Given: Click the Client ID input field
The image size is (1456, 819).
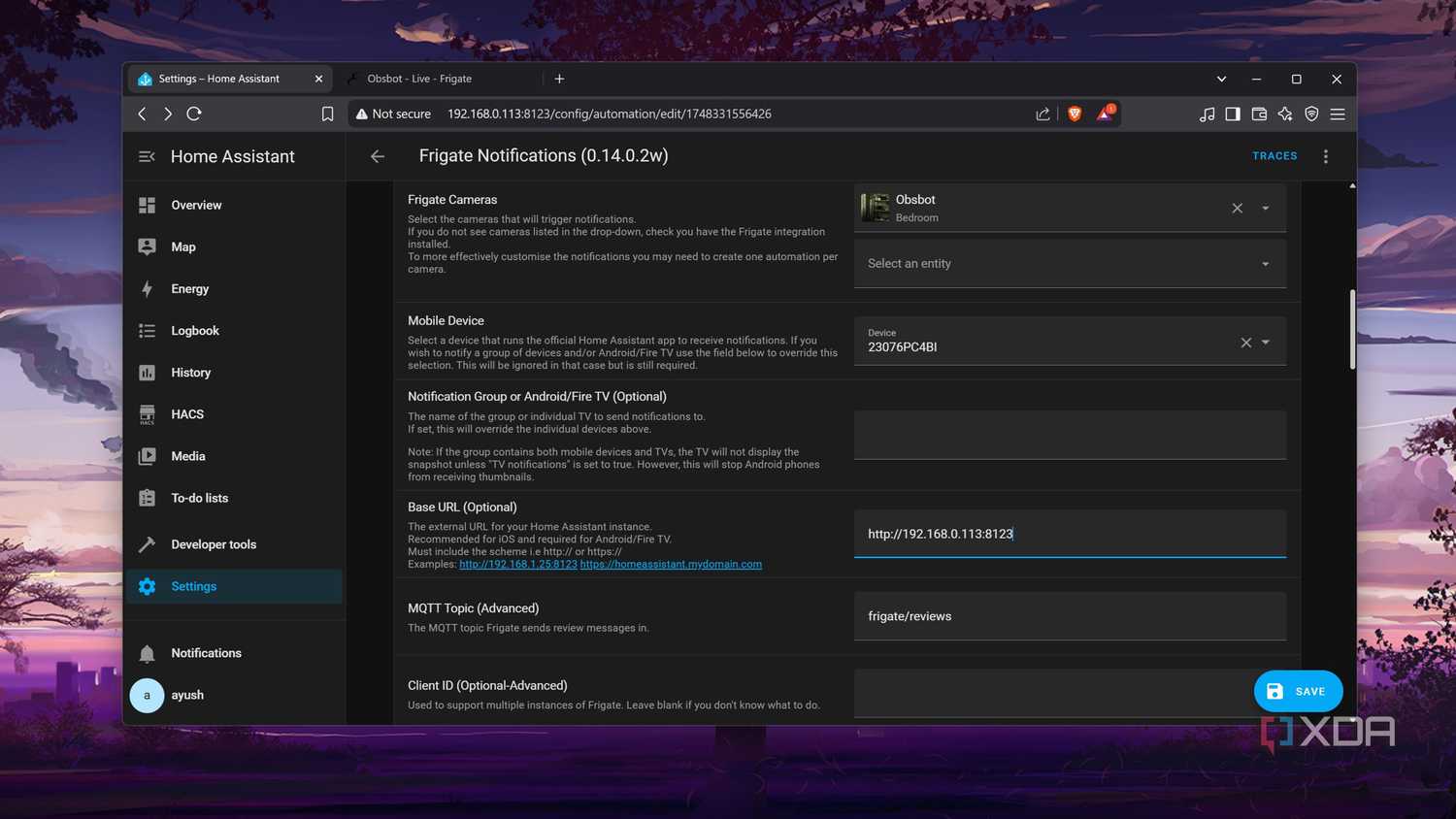Looking at the screenshot, I should coord(1070,693).
